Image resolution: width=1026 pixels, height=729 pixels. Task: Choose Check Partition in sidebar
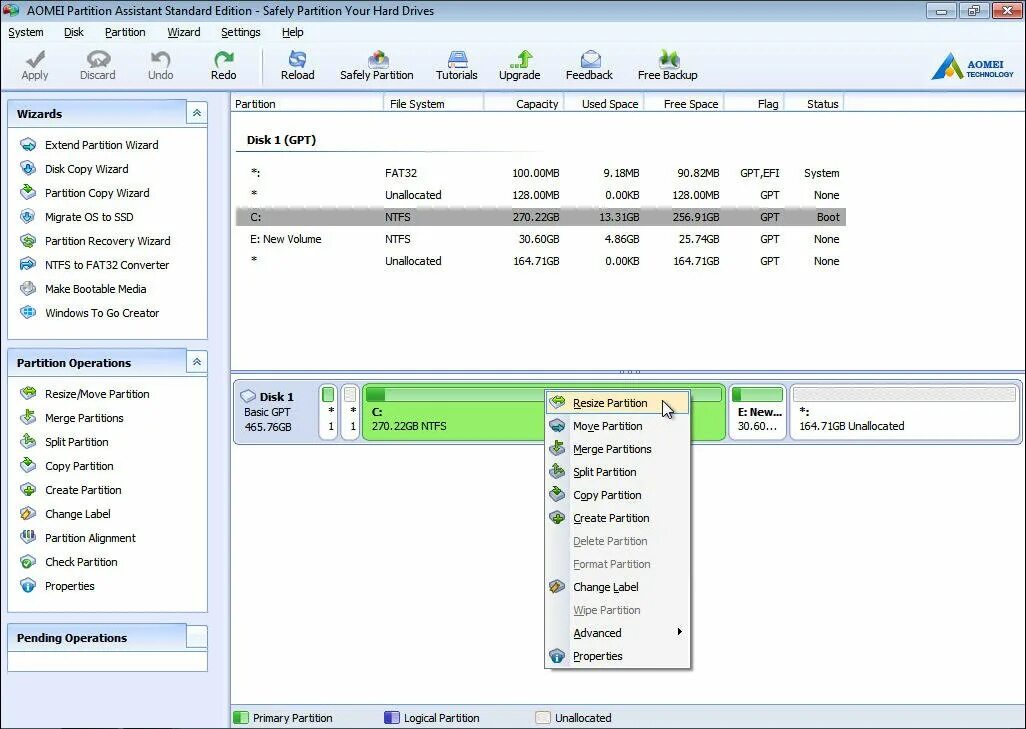[x=69, y=562]
